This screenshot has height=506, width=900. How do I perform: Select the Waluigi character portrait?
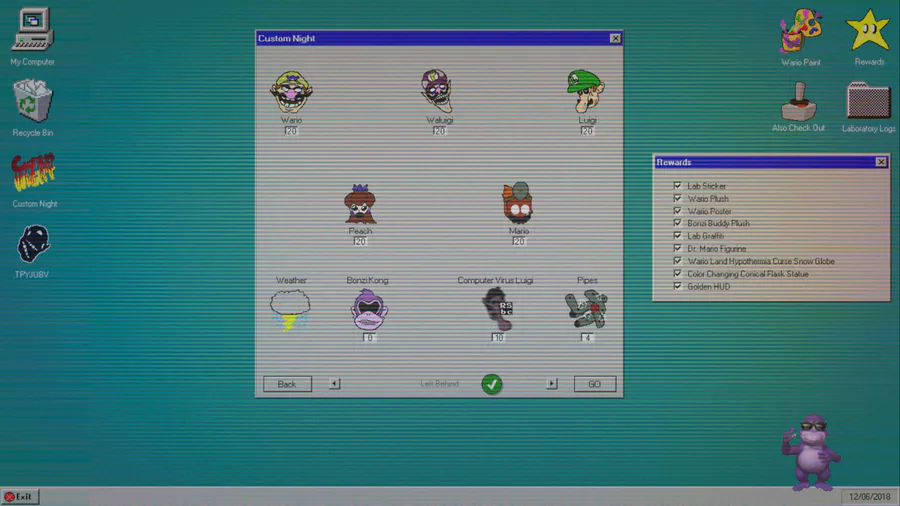(x=437, y=91)
